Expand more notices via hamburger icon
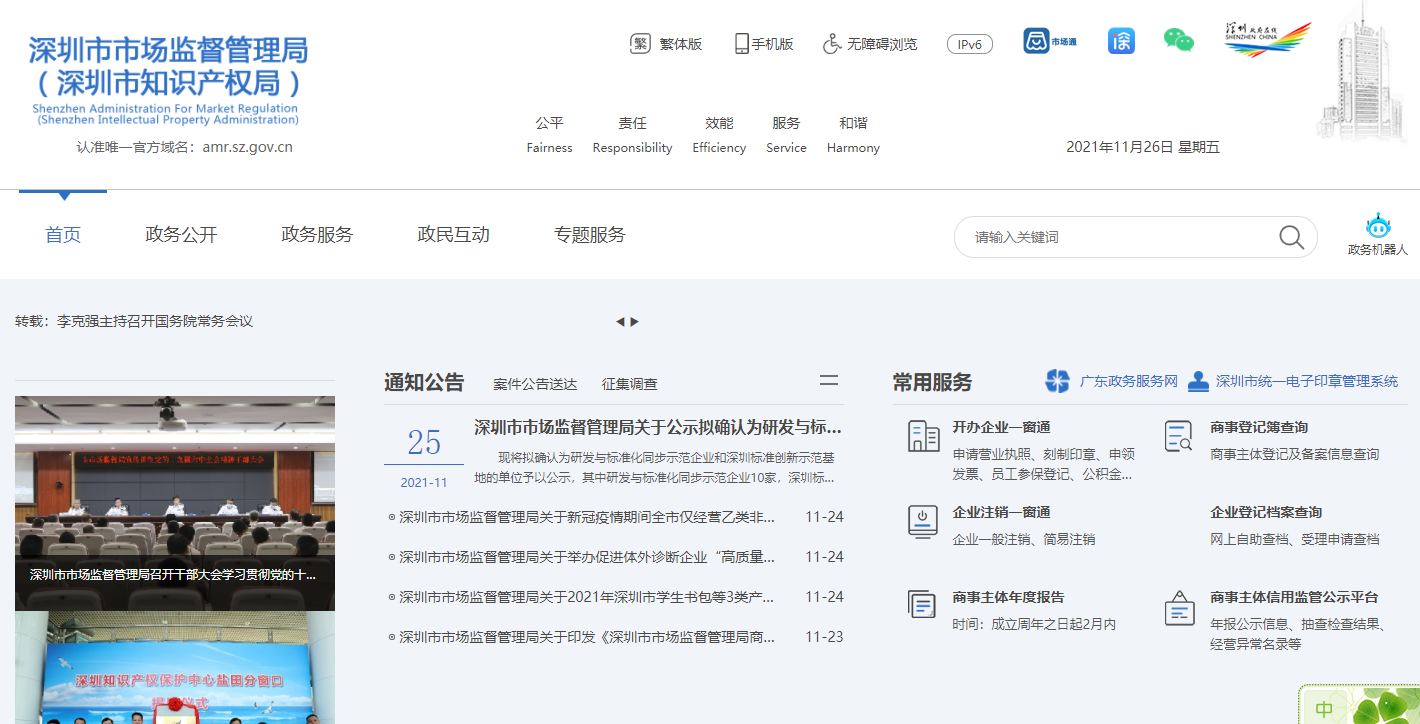This screenshot has width=1420, height=724. click(828, 381)
